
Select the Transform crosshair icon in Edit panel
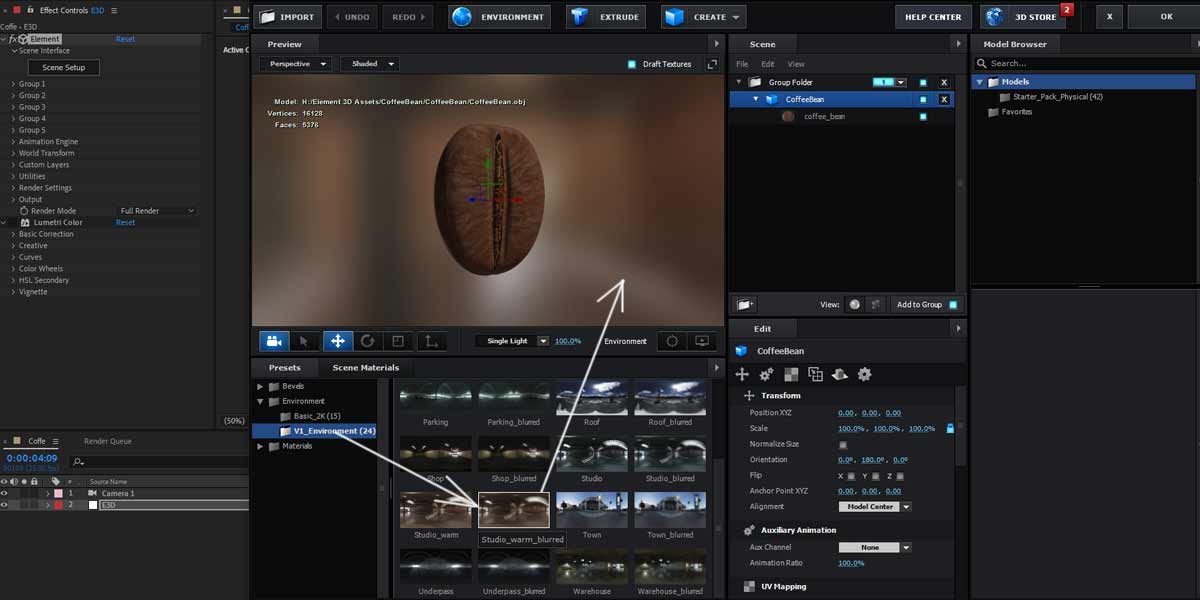(x=741, y=374)
